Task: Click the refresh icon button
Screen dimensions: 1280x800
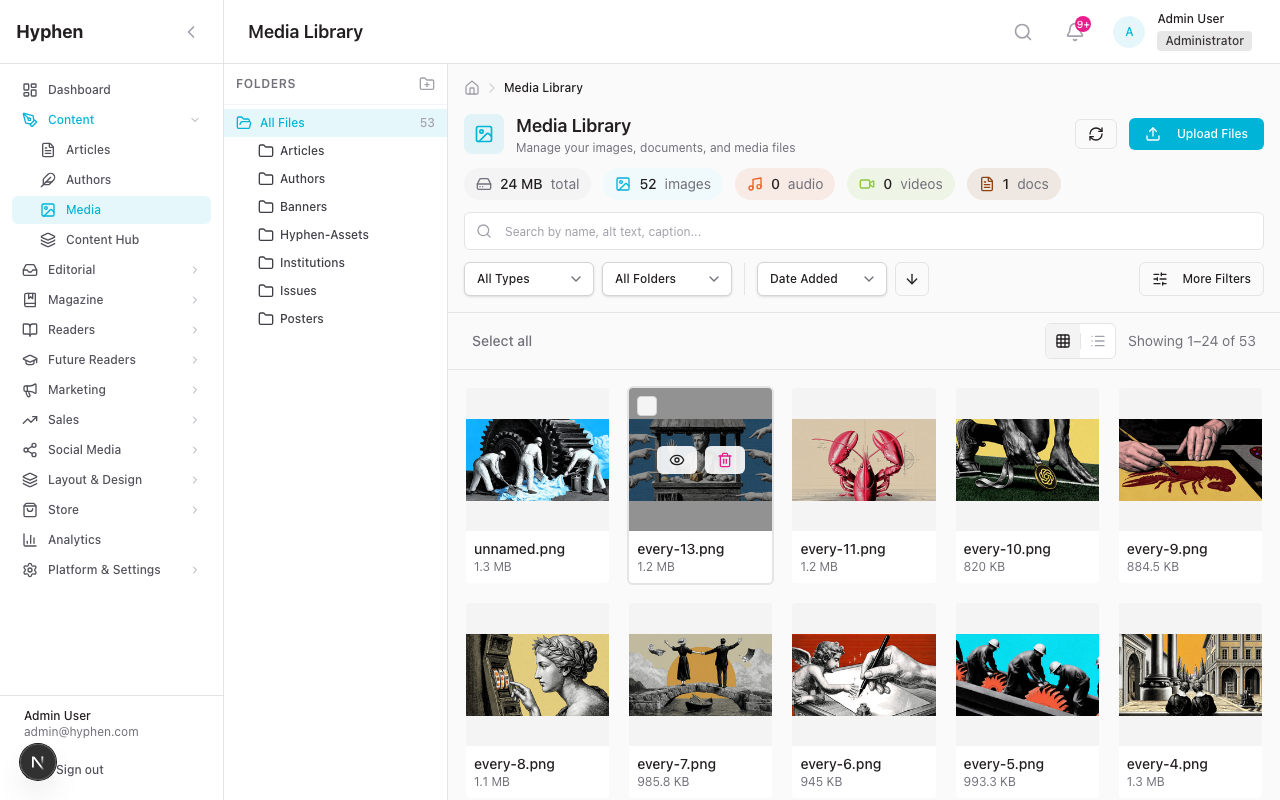Action: pos(1096,134)
